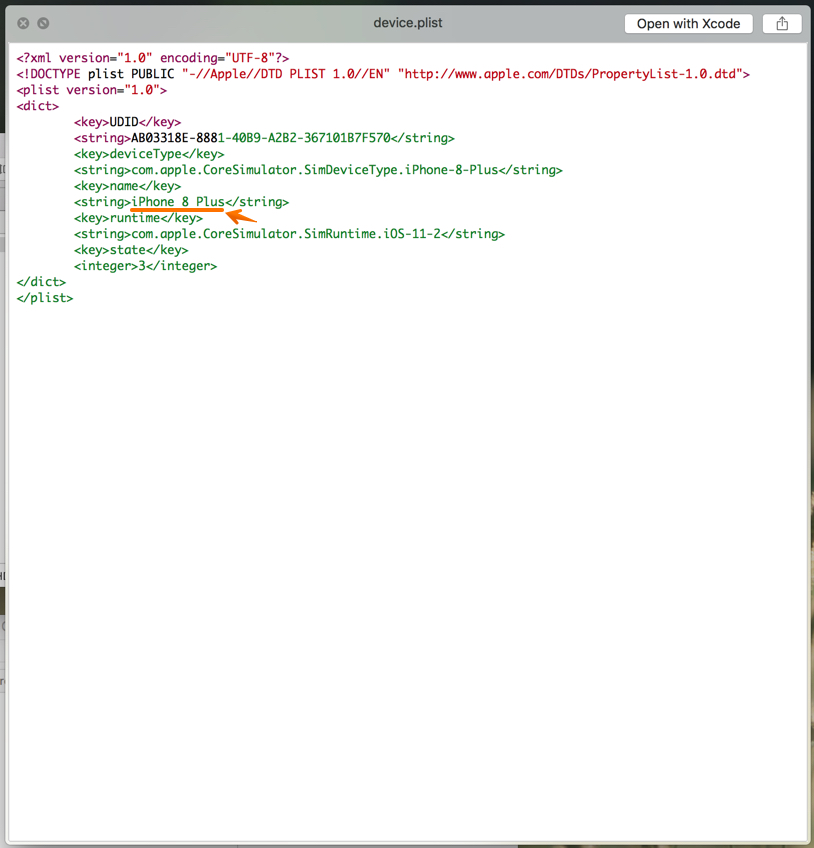Select the state key line

(131, 250)
